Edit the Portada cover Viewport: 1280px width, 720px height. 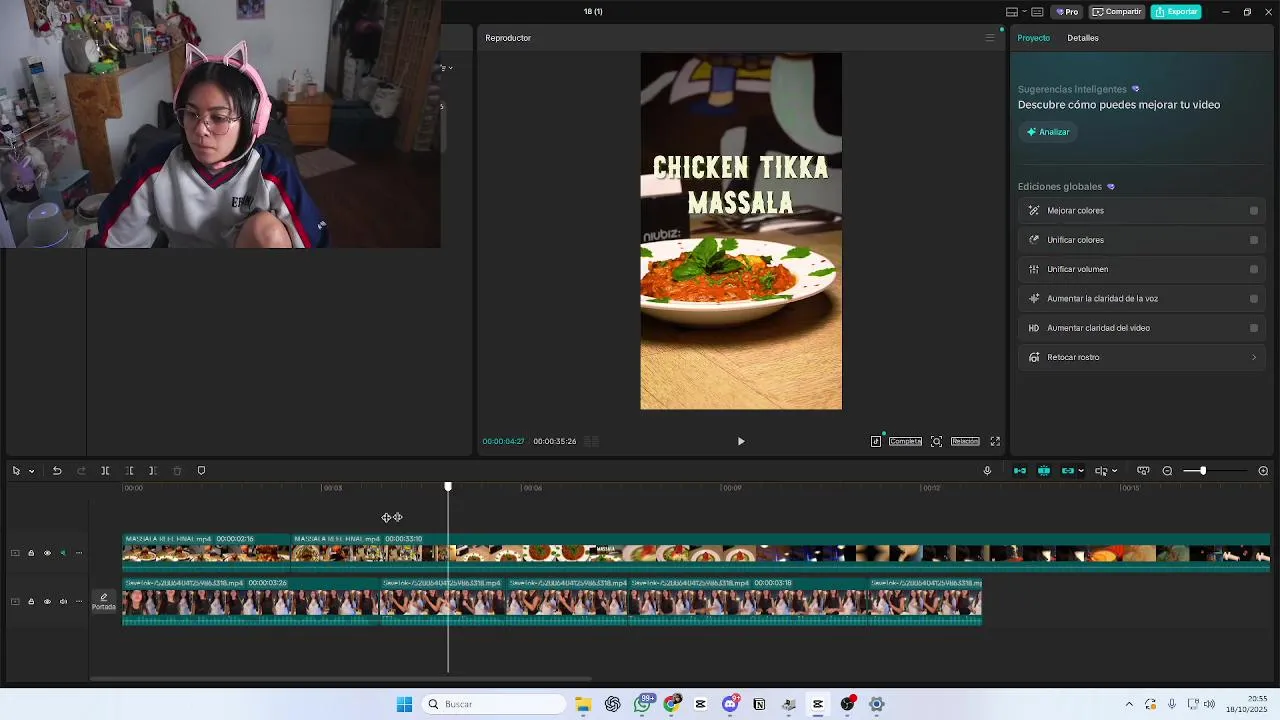coord(104,601)
